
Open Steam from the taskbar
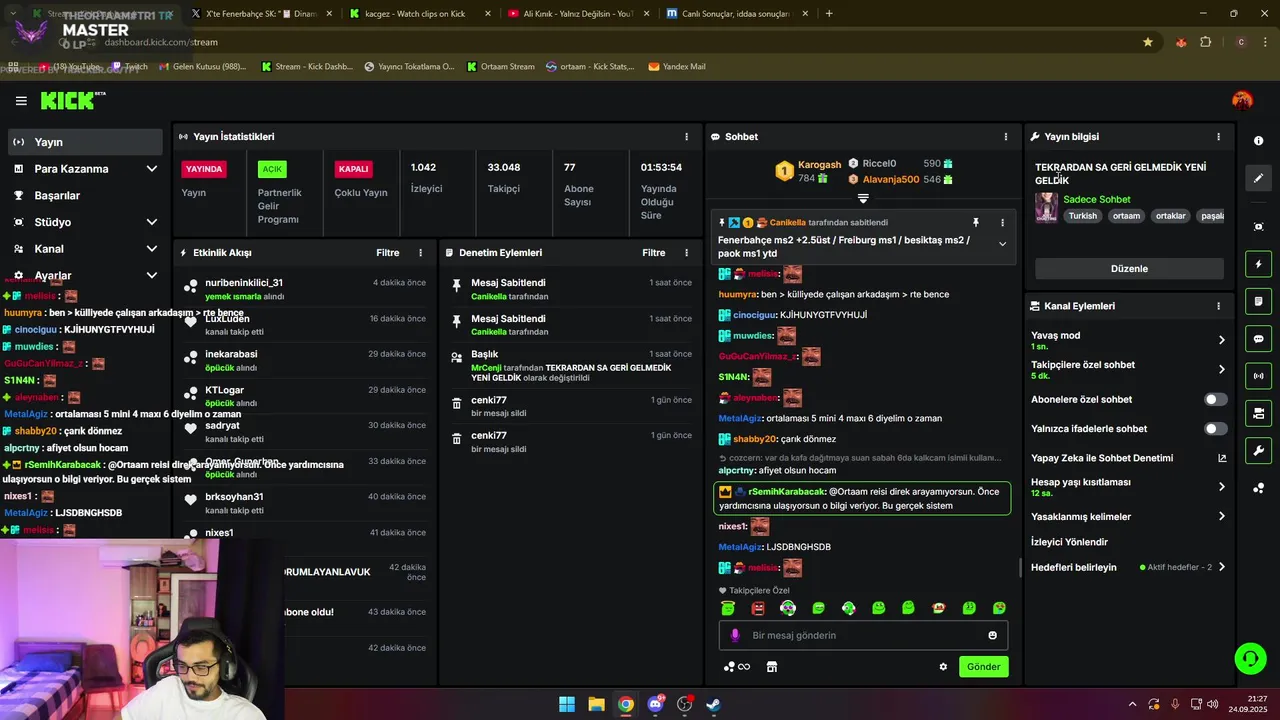point(713,704)
